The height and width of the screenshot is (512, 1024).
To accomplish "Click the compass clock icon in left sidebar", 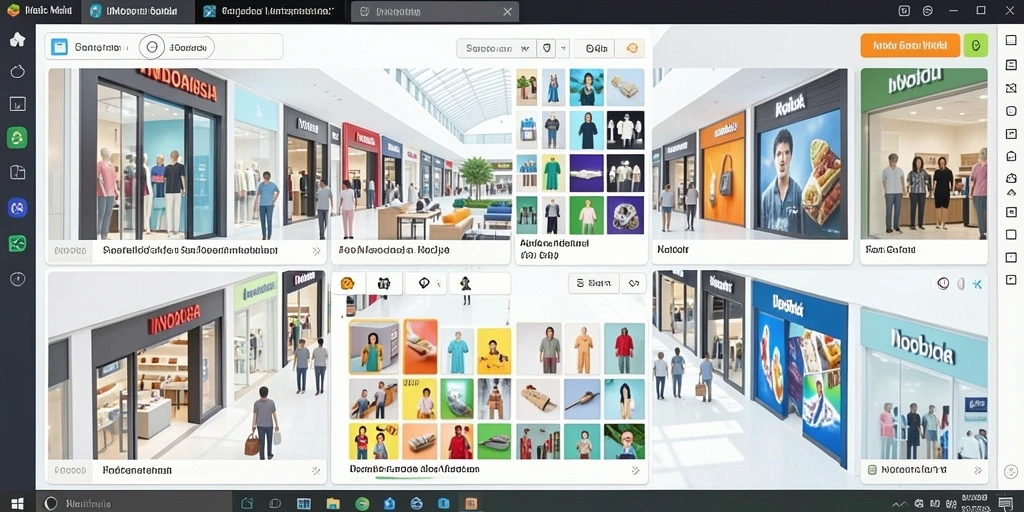I will (x=18, y=279).
